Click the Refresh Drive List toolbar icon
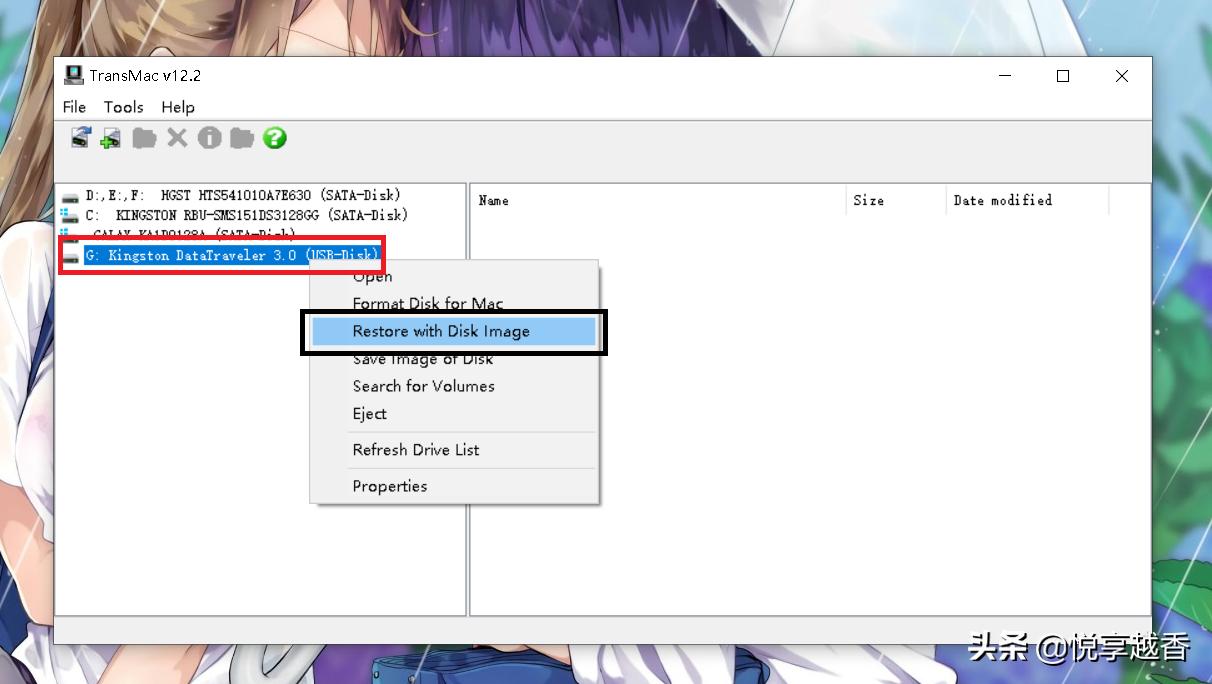 79,138
